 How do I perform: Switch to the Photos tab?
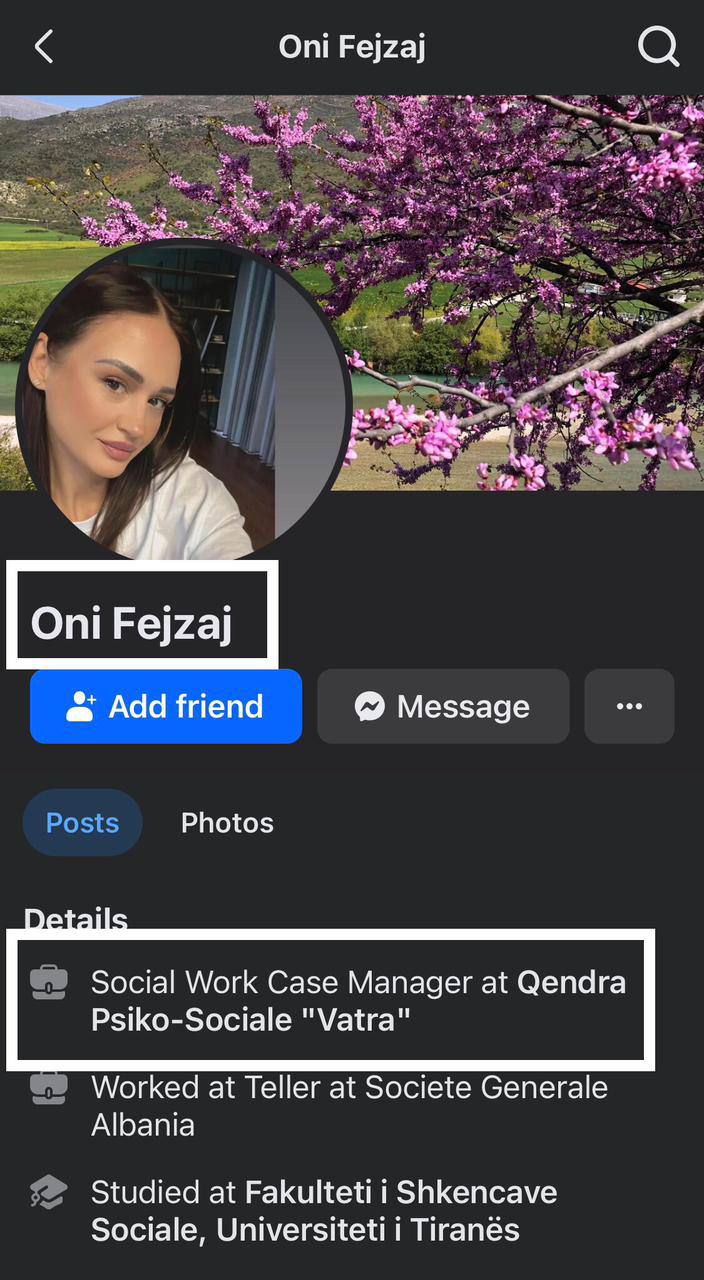point(227,822)
